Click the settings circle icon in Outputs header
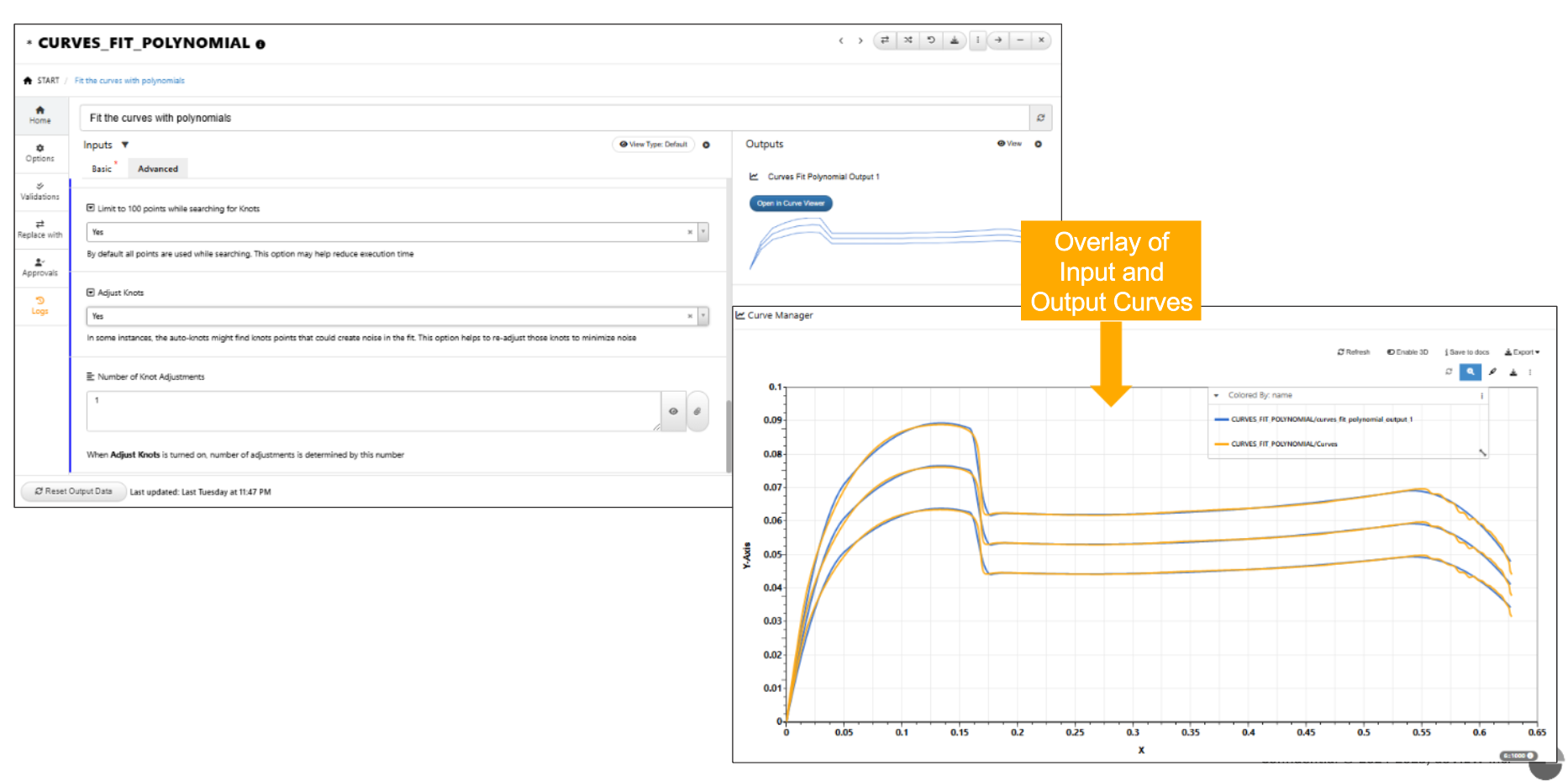This screenshot has height=781, width=1568. pyautogui.click(x=1039, y=144)
